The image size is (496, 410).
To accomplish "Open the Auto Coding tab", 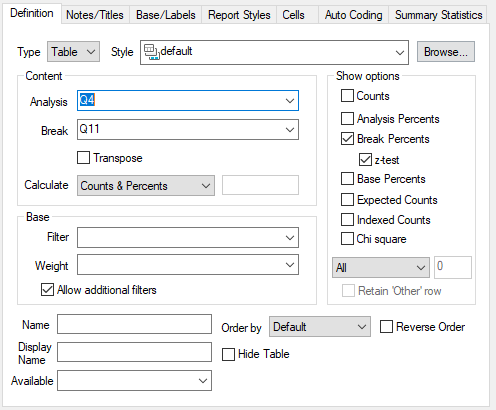I will click(354, 15).
